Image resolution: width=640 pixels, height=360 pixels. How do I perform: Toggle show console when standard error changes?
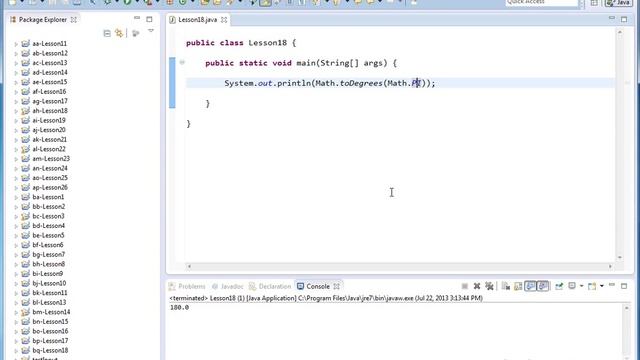[x=542, y=287]
